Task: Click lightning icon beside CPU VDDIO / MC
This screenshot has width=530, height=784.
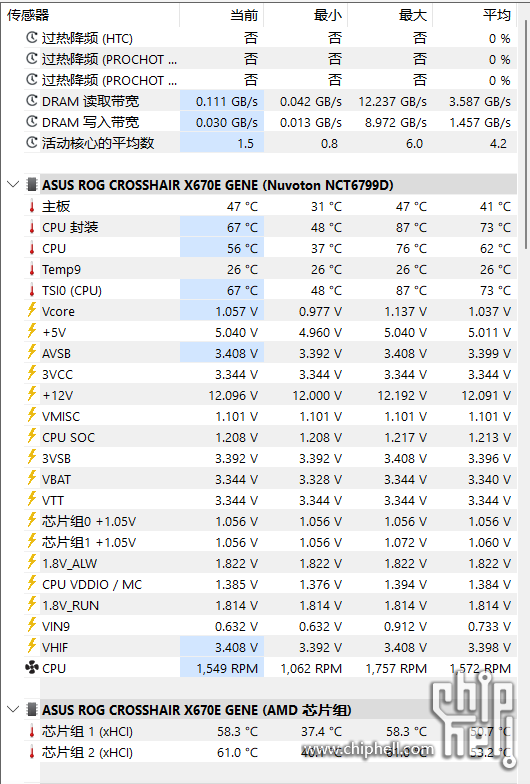Action: 32,584
